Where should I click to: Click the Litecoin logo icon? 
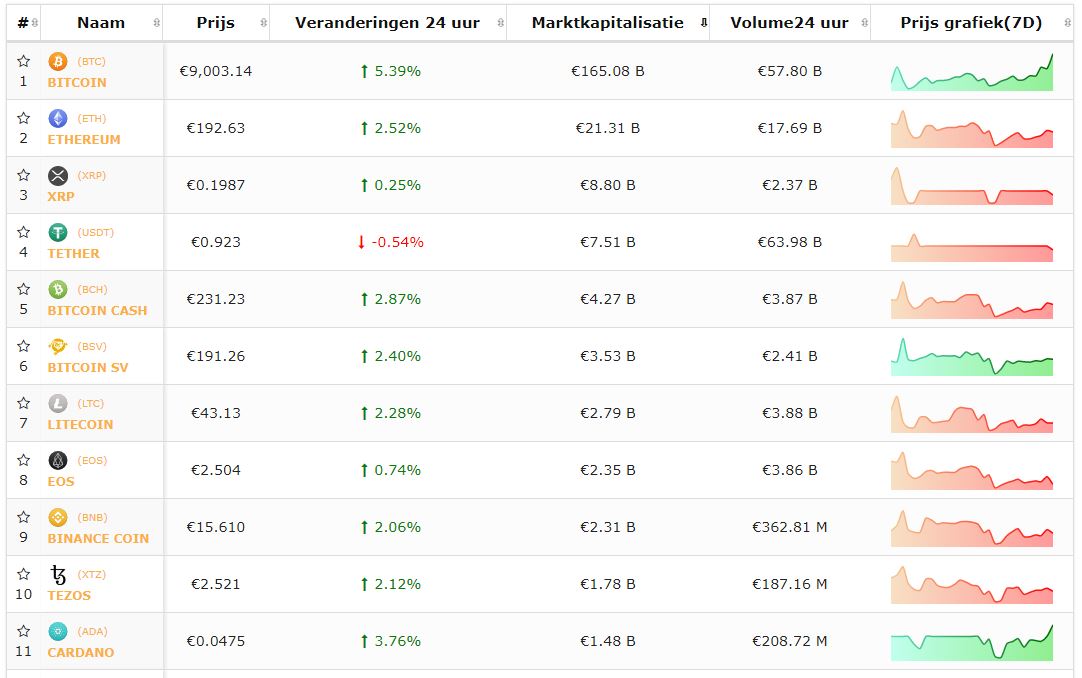[x=58, y=403]
